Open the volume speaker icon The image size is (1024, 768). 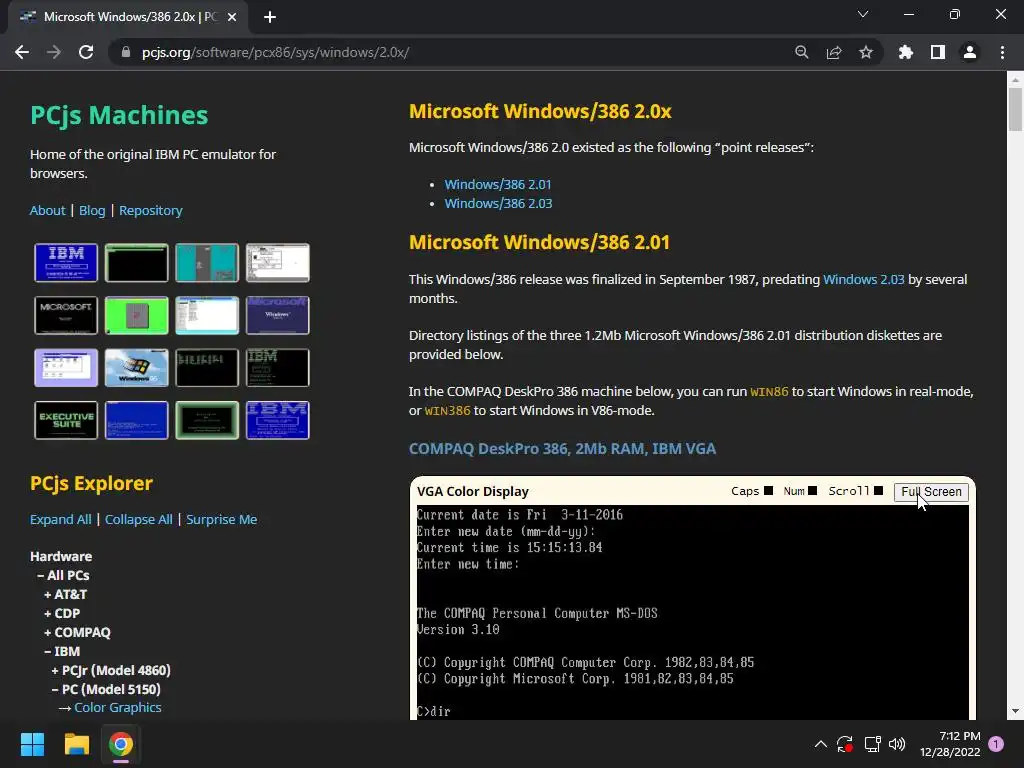(x=897, y=744)
